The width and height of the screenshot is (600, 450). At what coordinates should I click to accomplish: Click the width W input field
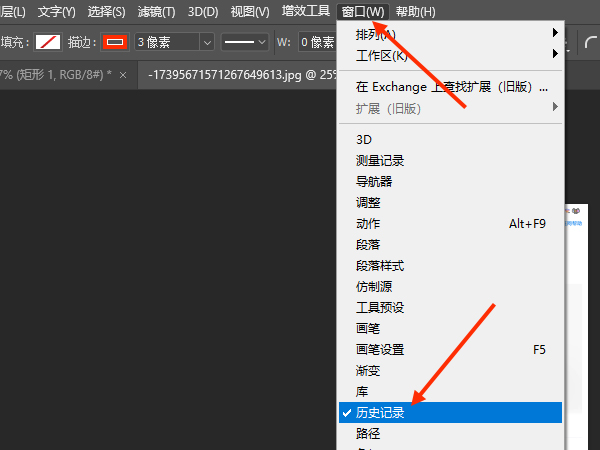318,42
